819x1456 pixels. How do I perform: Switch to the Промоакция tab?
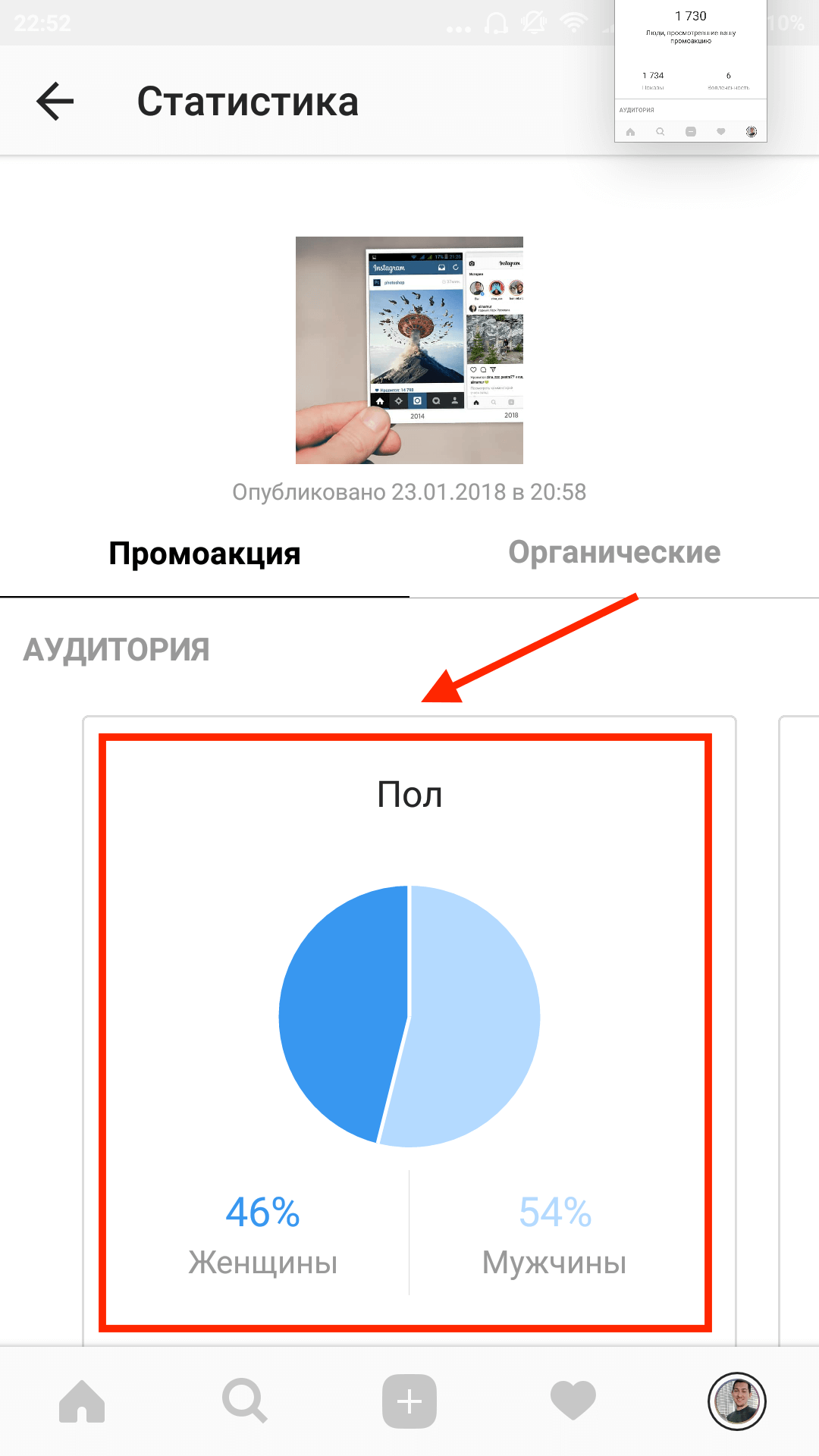point(205,554)
